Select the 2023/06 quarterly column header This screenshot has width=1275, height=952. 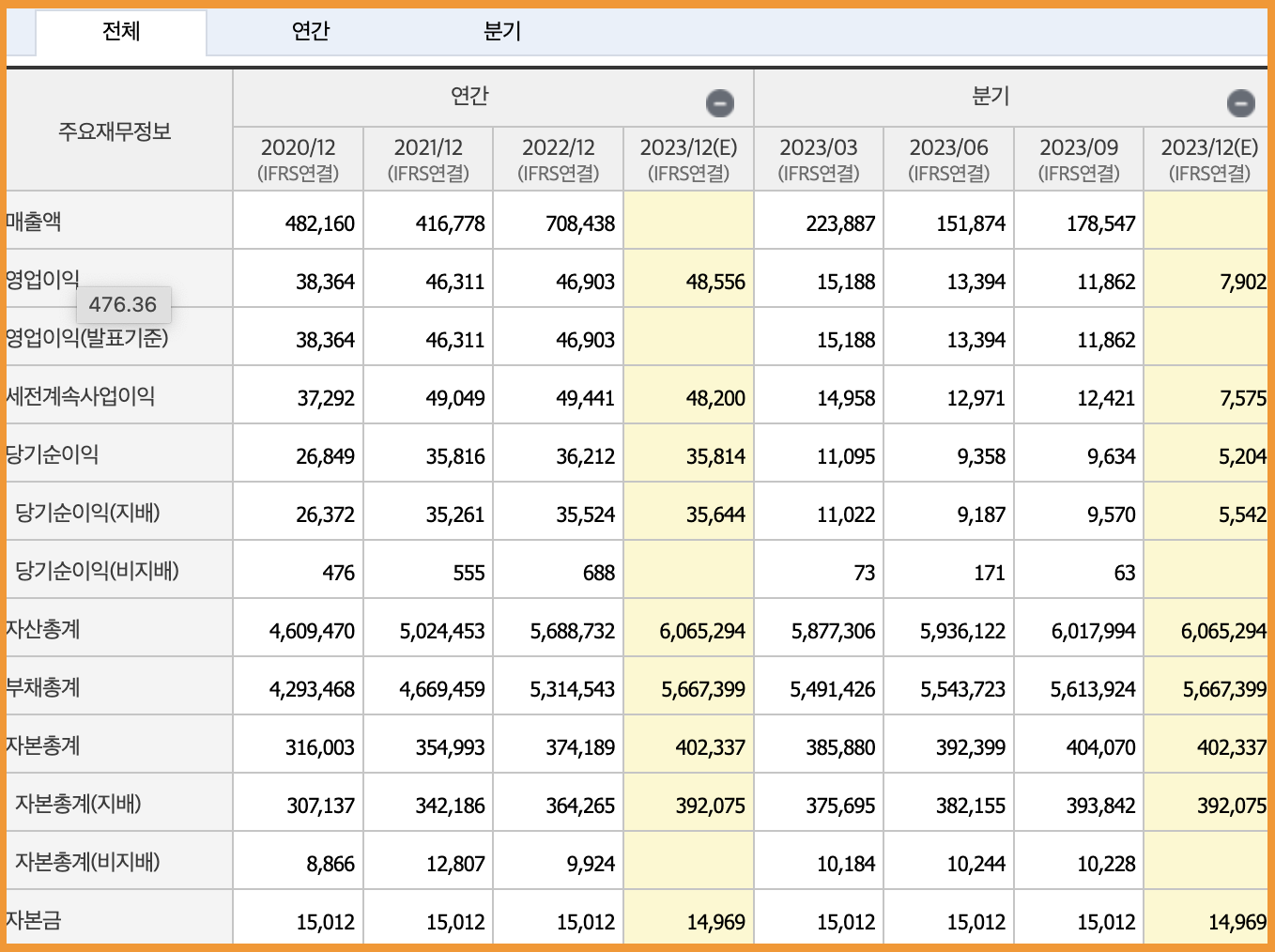pos(948,159)
